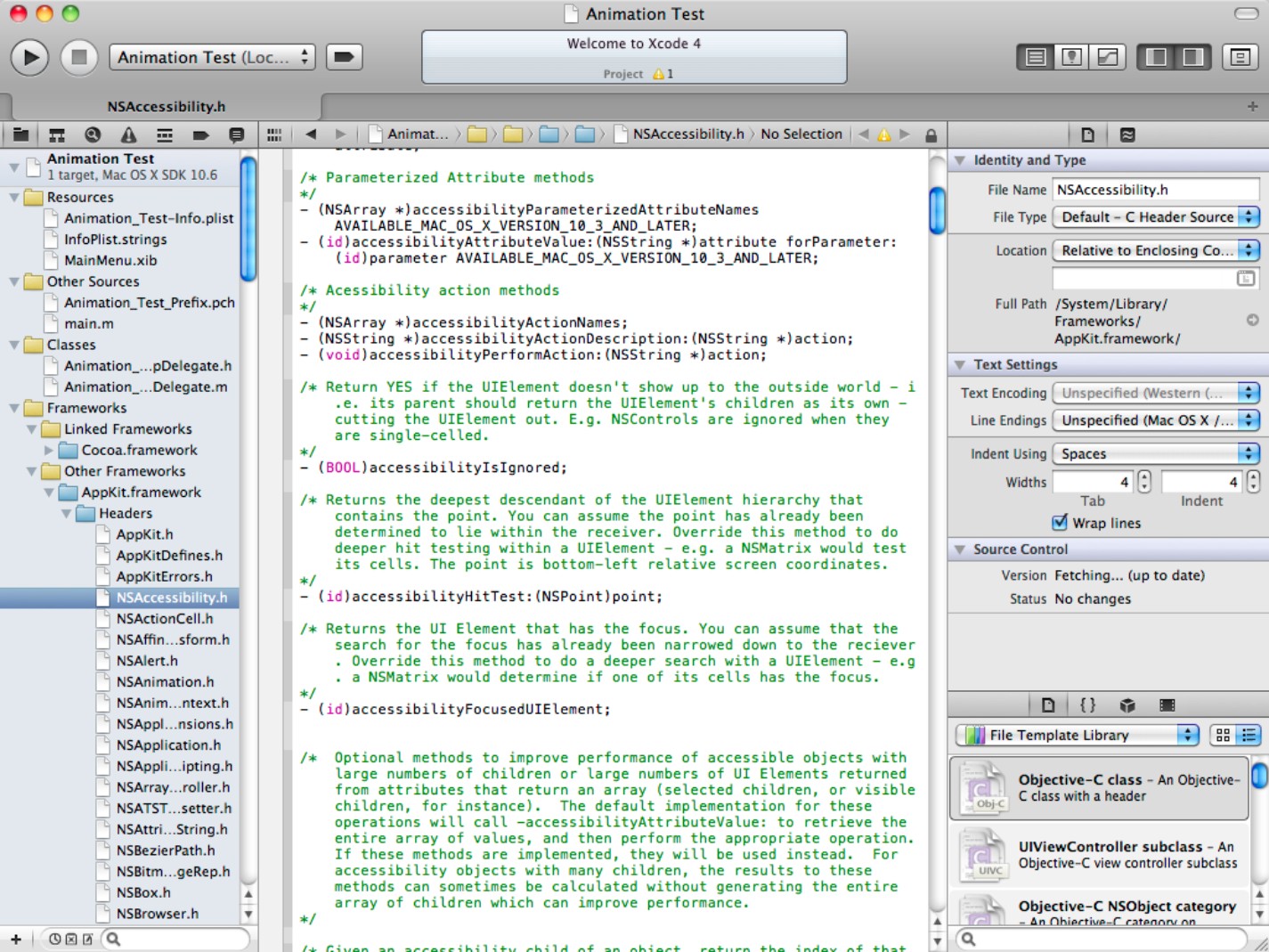Viewport: 1269px width, 952px height.
Task: Show the Quick Help inspector
Action: (x=1127, y=134)
